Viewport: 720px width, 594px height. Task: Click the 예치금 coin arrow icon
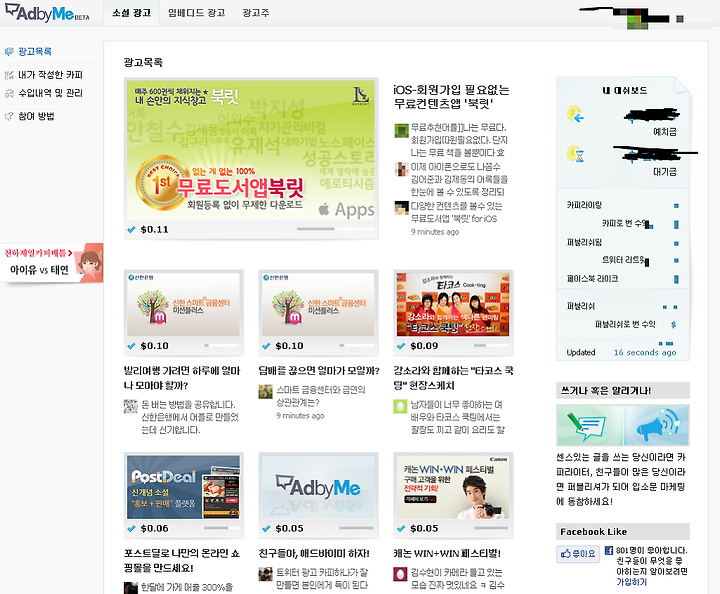coord(575,114)
